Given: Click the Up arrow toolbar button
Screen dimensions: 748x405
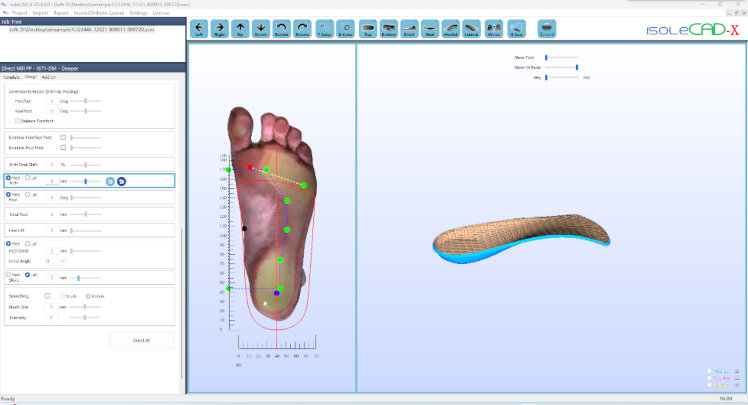Looking at the screenshot, I should coord(240,29).
